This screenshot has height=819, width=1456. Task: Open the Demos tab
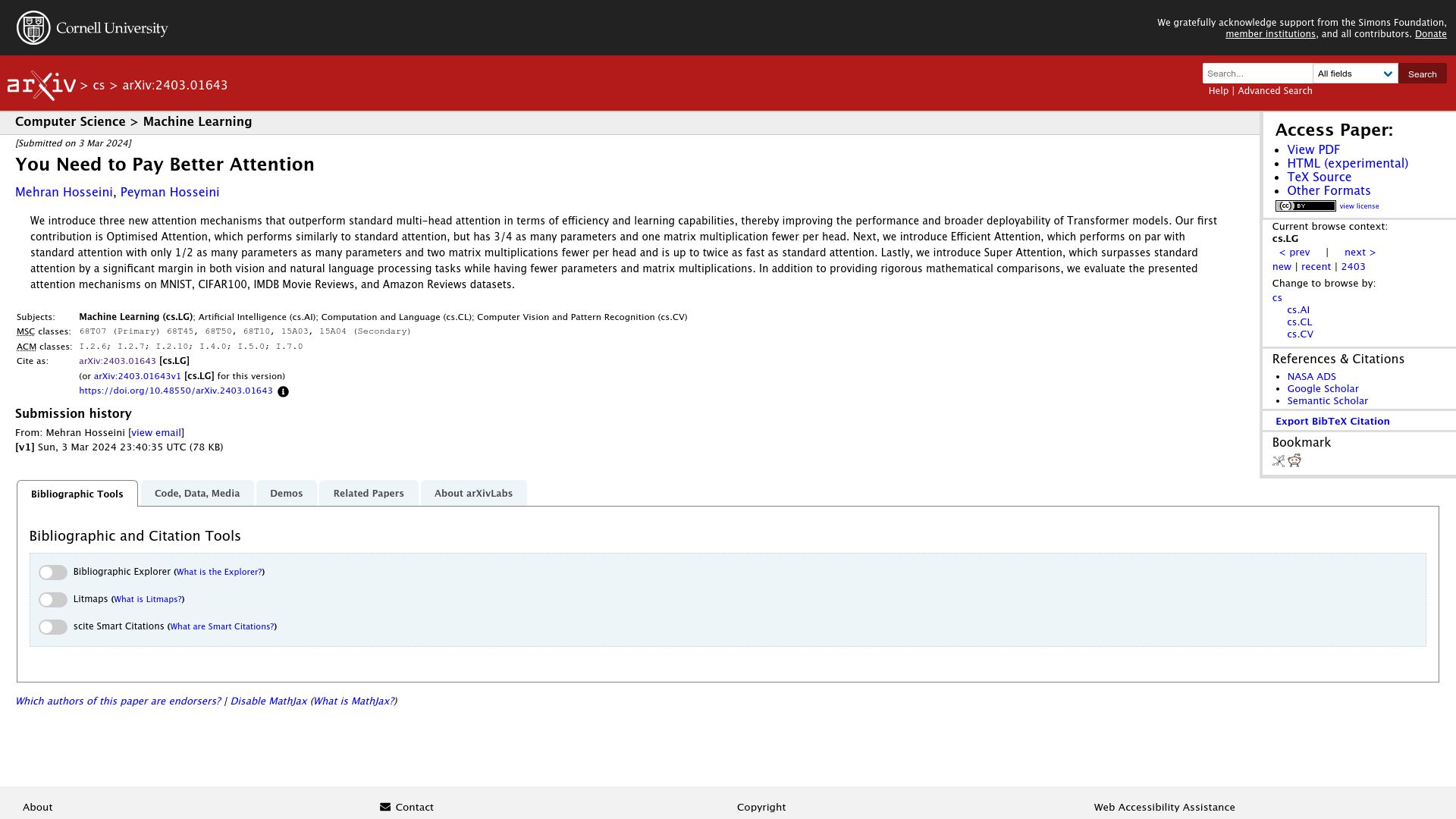coord(286,494)
